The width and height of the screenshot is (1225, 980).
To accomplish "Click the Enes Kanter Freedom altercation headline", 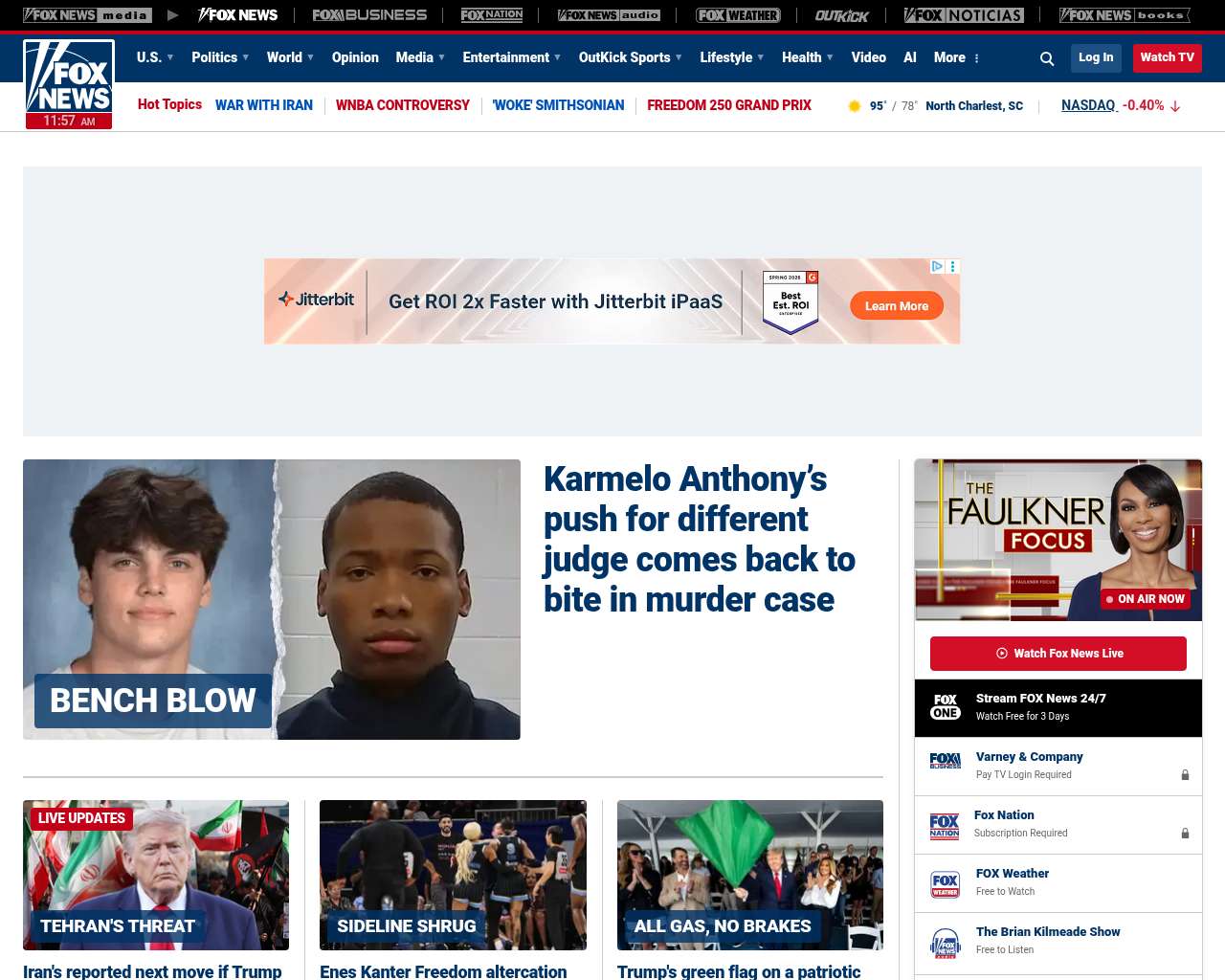I will click(443, 971).
